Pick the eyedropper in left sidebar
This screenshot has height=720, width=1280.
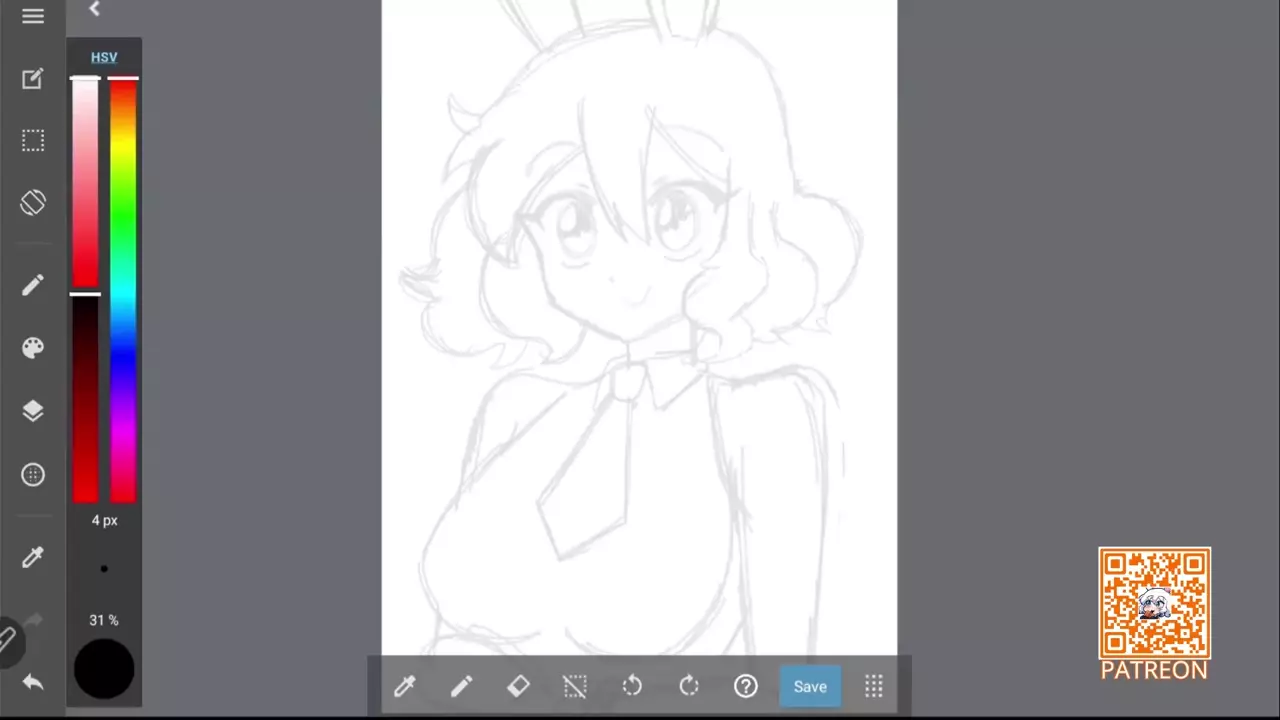[33, 558]
